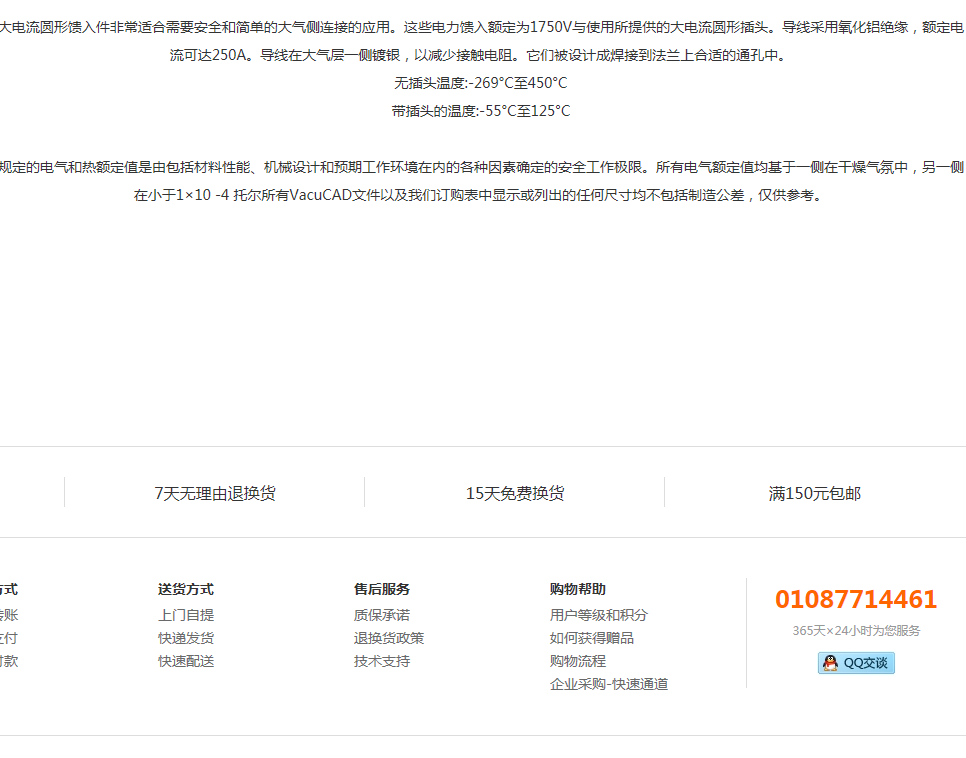This screenshot has width=966, height=758.
Task: Open the 上门自提 link
Action: point(186,615)
